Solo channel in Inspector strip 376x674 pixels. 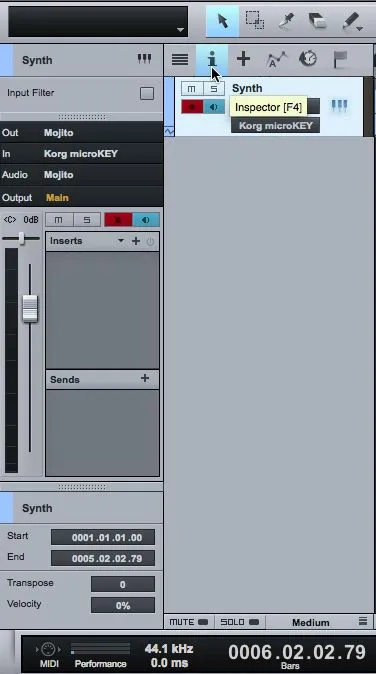pyautogui.click(x=87, y=220)
